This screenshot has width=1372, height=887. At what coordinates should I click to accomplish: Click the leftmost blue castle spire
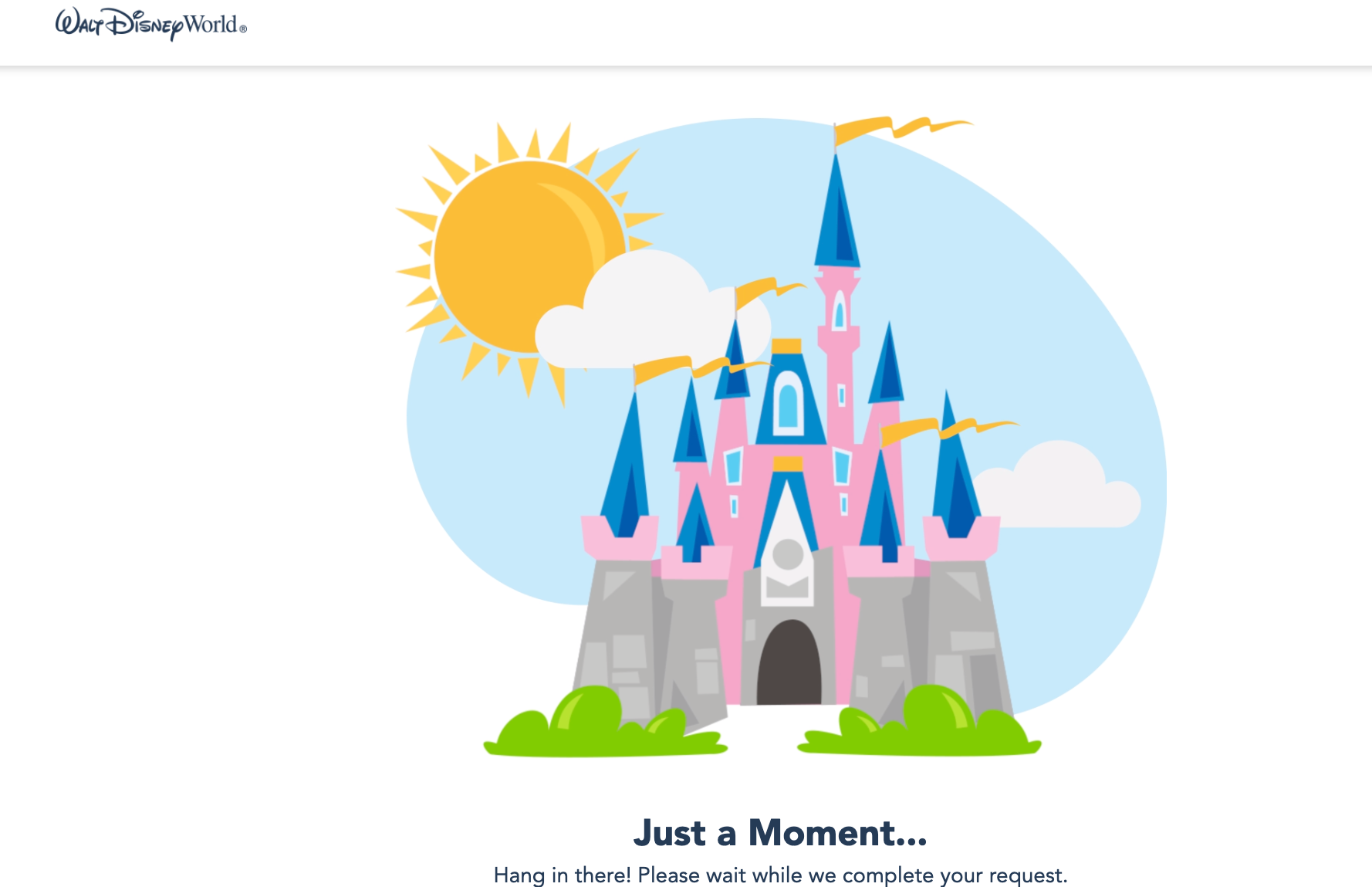pyautogui.click(x=627, y=468)
